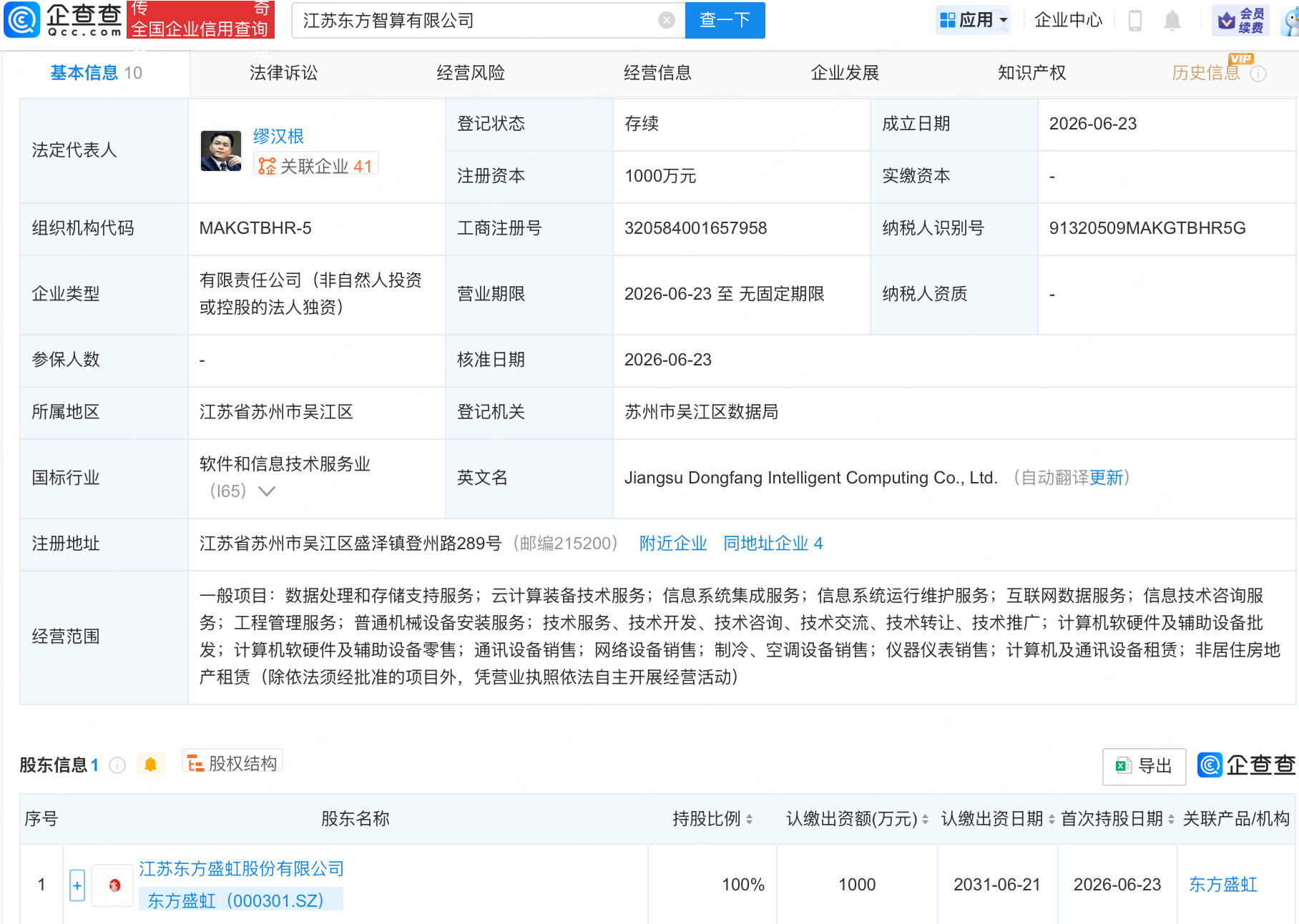
Task: Click the Qcc logo icon at top left
Action: (21, 19)
